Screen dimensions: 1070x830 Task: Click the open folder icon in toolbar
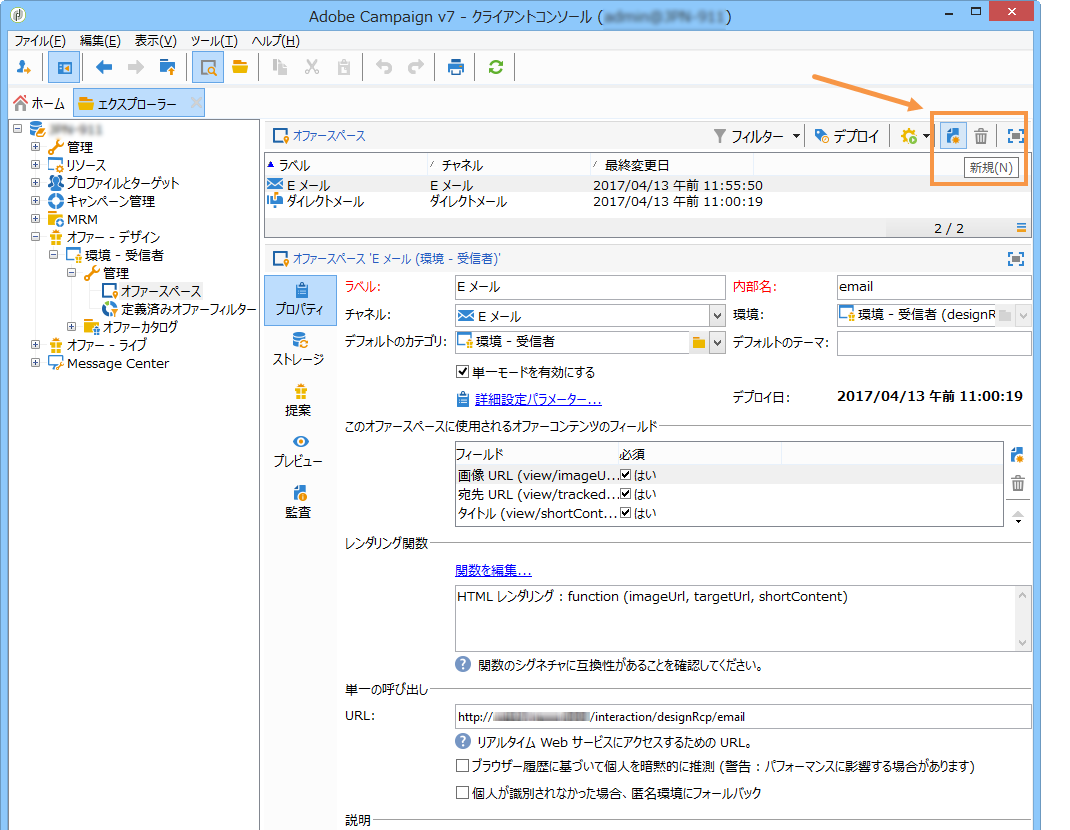240,67
